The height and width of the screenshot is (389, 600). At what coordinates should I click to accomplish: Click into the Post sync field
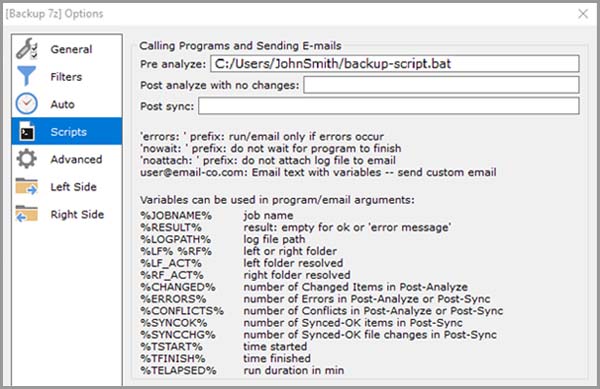pyautogui.click(x=389, y=106)
